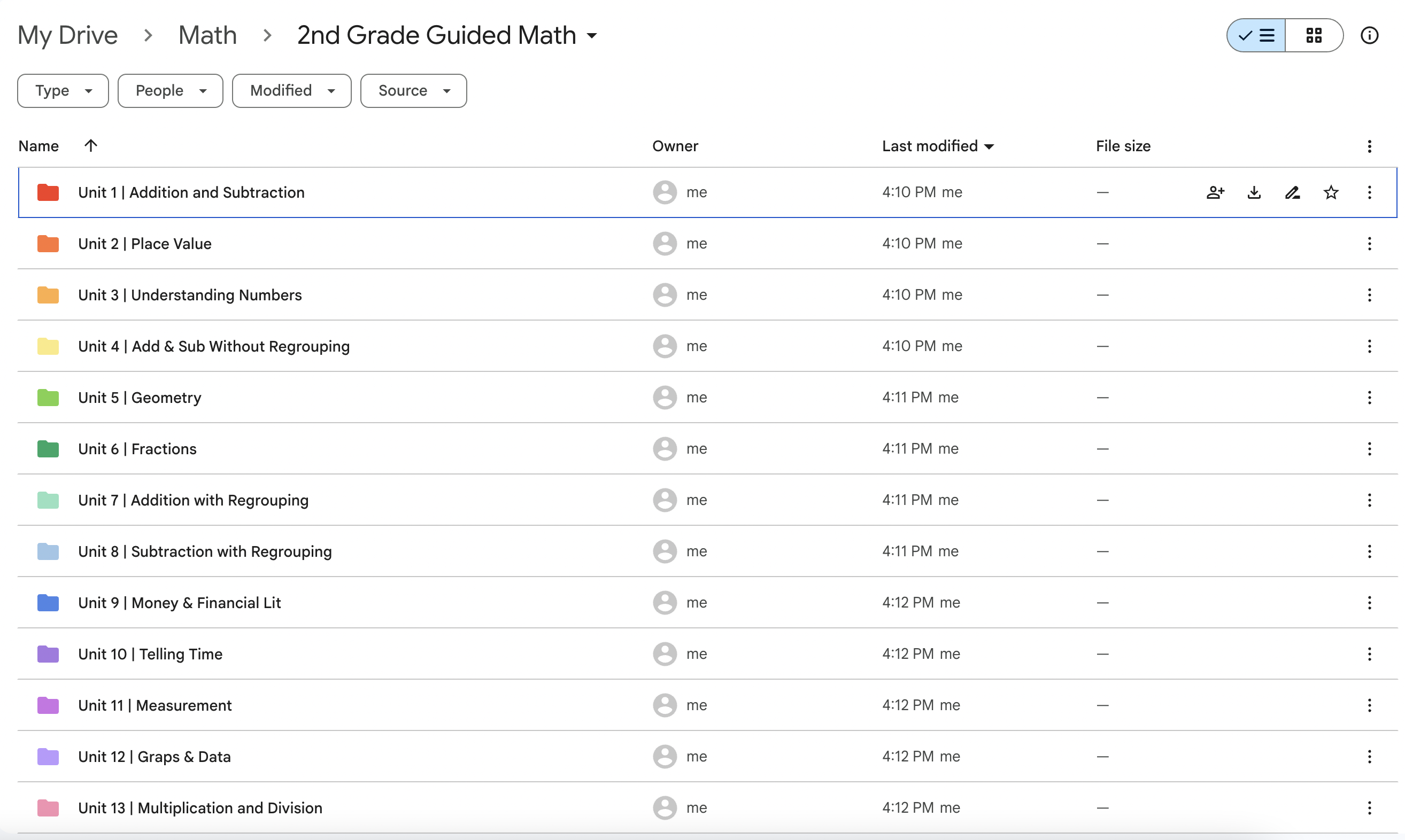Star the Unit 1 folder
The image size is (1405, 840).
(1331, 192)
